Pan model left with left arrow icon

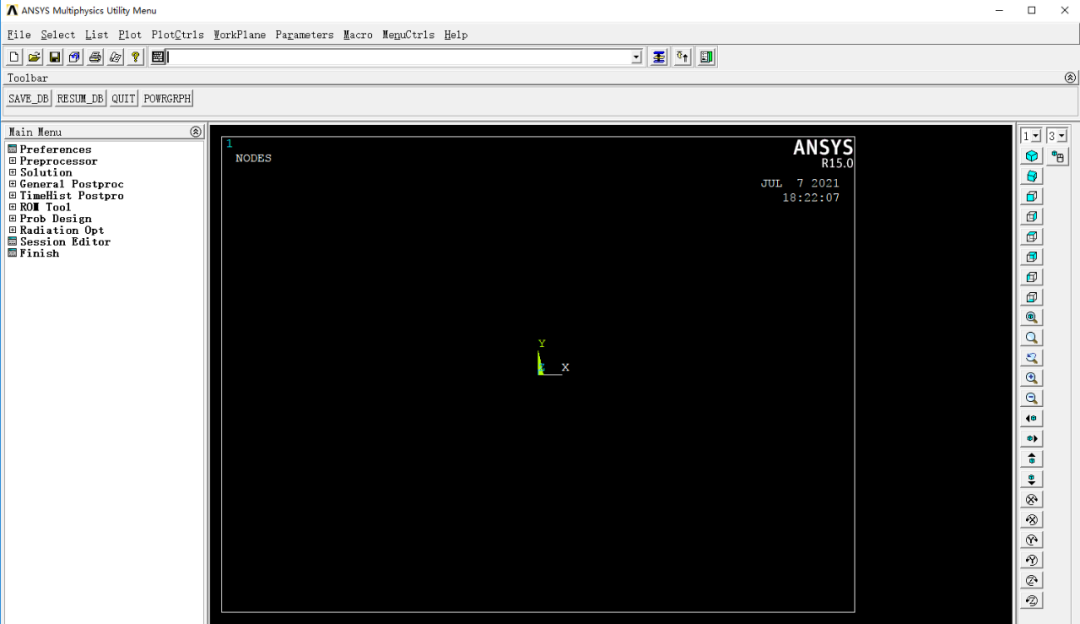pos(1032,418)
